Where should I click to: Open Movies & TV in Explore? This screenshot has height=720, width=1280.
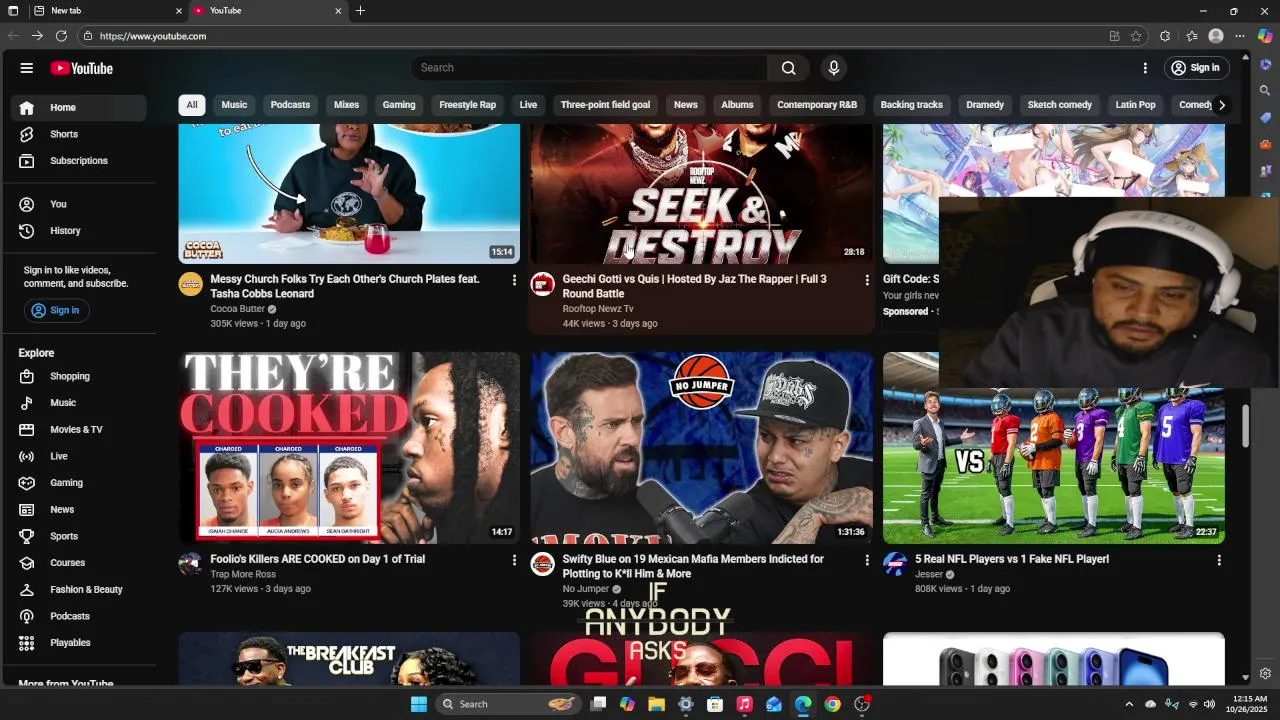pos(79,430)
